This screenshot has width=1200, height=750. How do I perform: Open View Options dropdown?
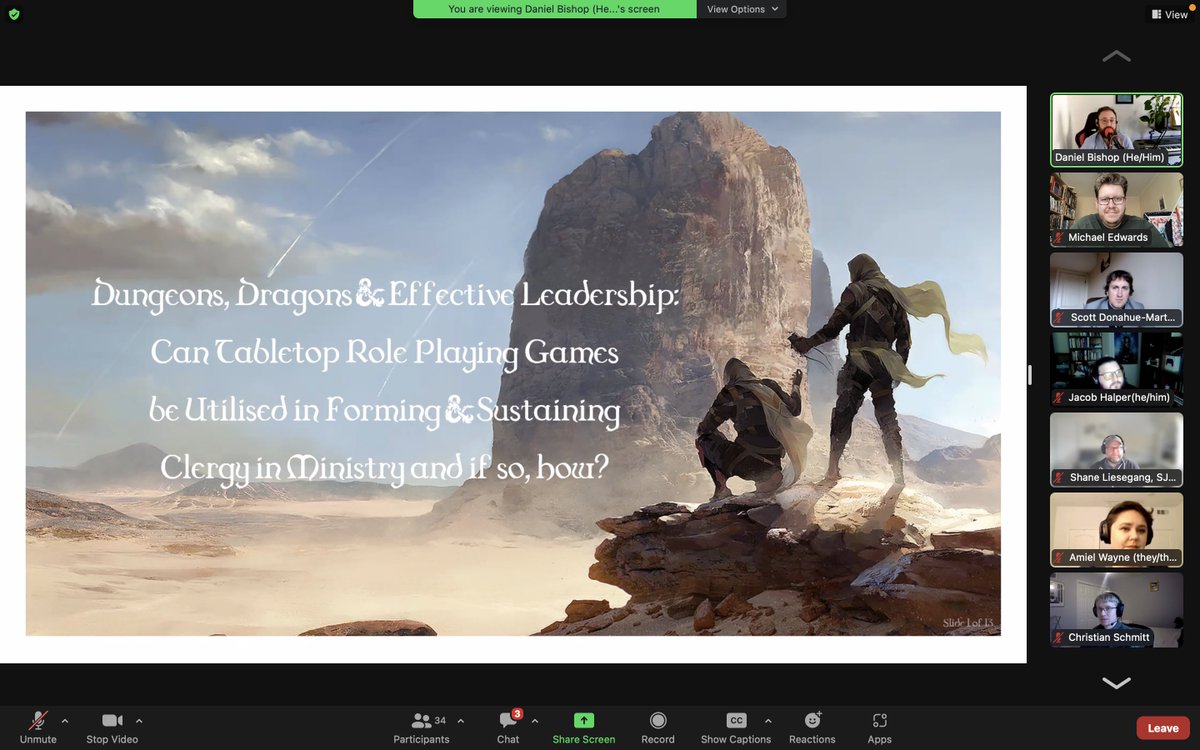click(742, 9)
